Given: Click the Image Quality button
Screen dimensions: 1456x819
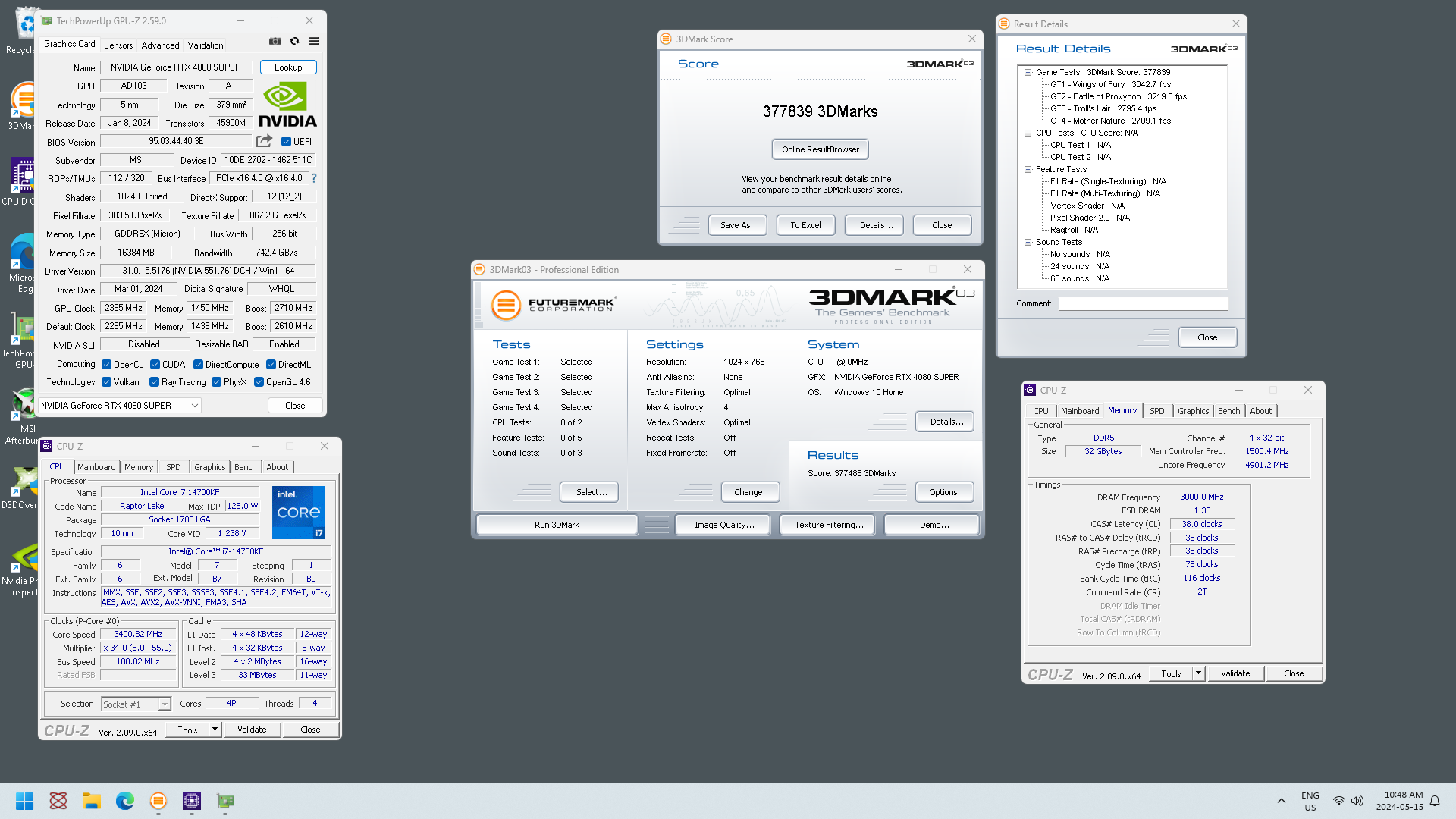Looking at the screenshot, I should 723,525.
